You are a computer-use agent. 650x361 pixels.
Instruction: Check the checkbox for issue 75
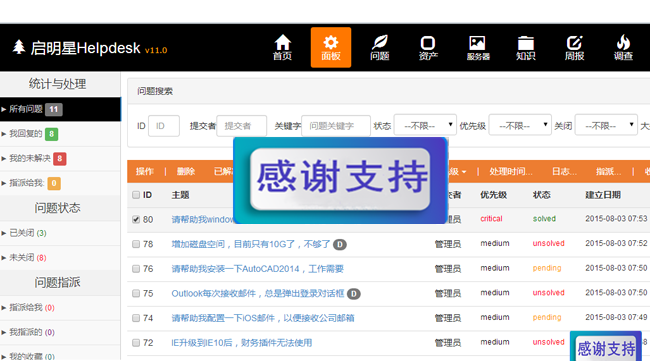(x=136, y=293)
